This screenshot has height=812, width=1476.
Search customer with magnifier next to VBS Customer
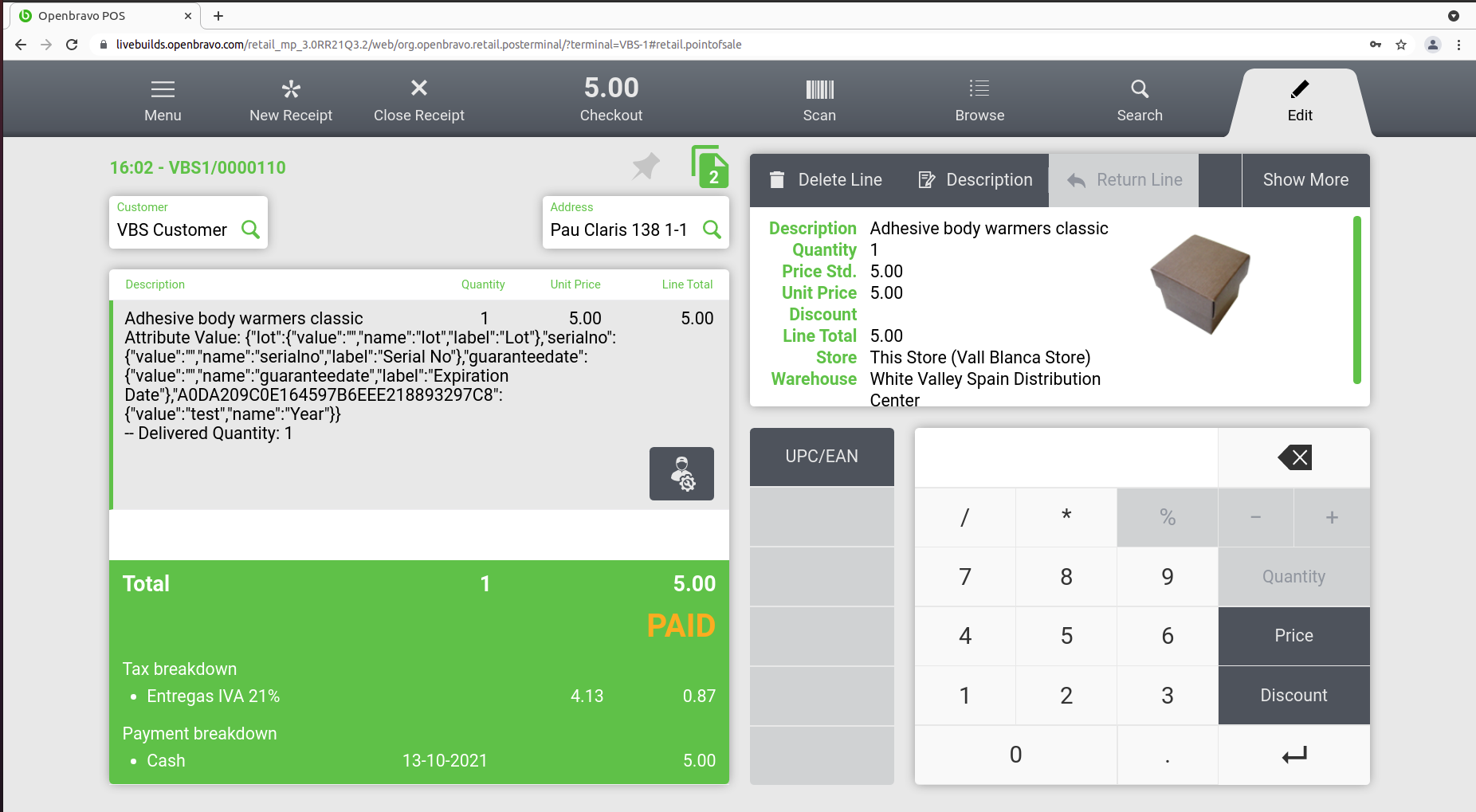coord(251,229)
